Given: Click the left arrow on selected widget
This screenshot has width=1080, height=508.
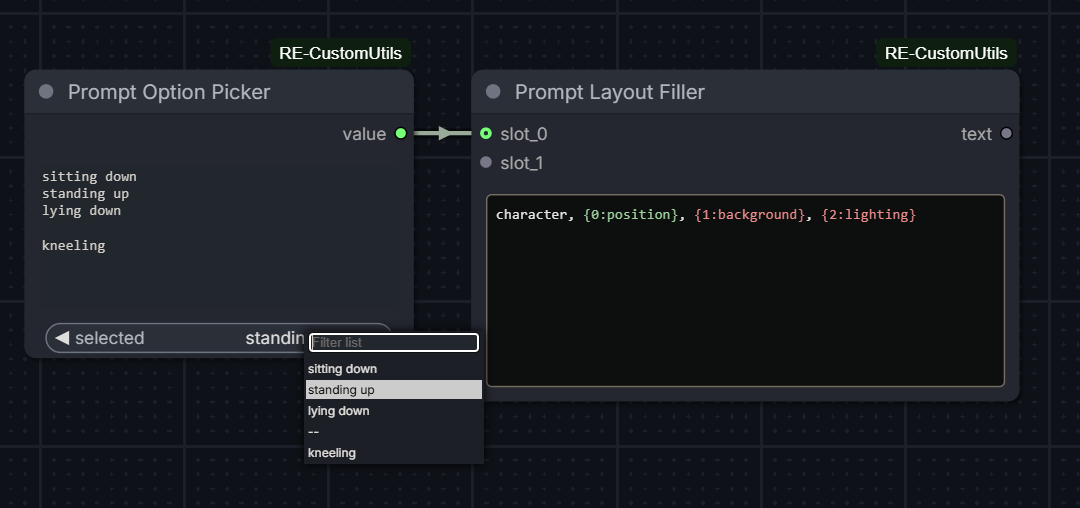Looking at the screenshot, I should click(62, 338).
